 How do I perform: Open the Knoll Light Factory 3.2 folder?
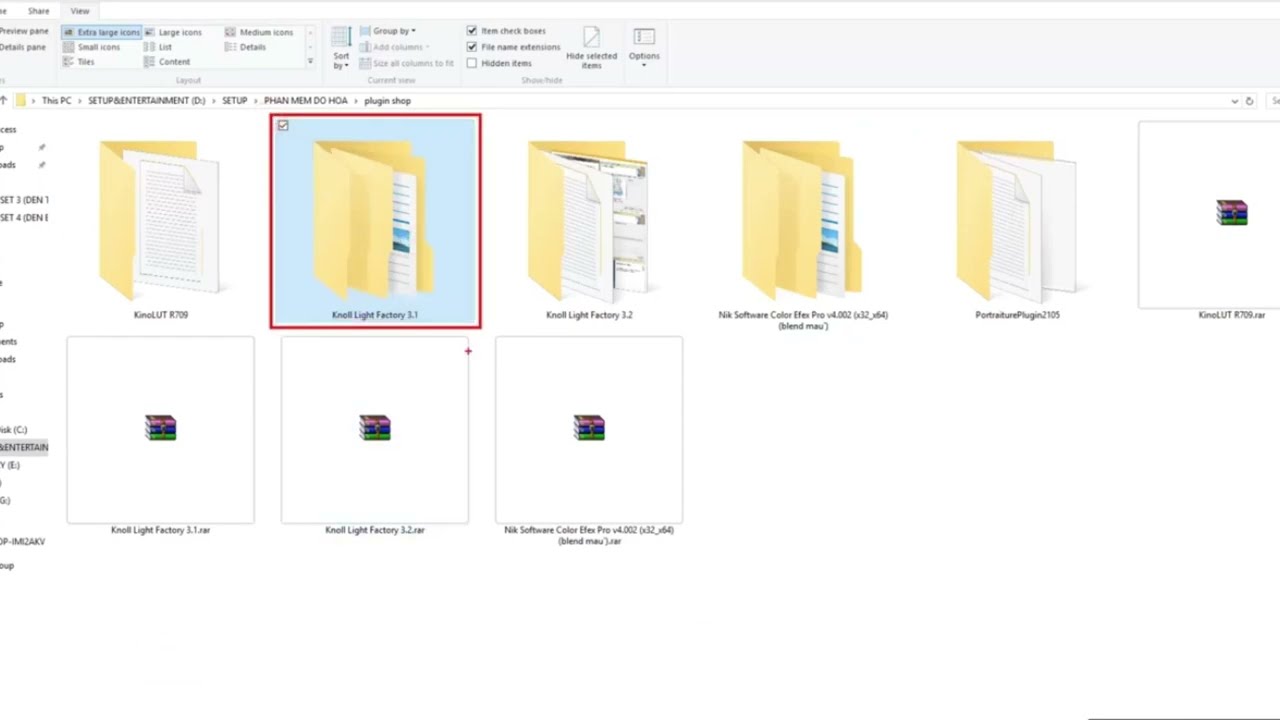pos(589,222)
